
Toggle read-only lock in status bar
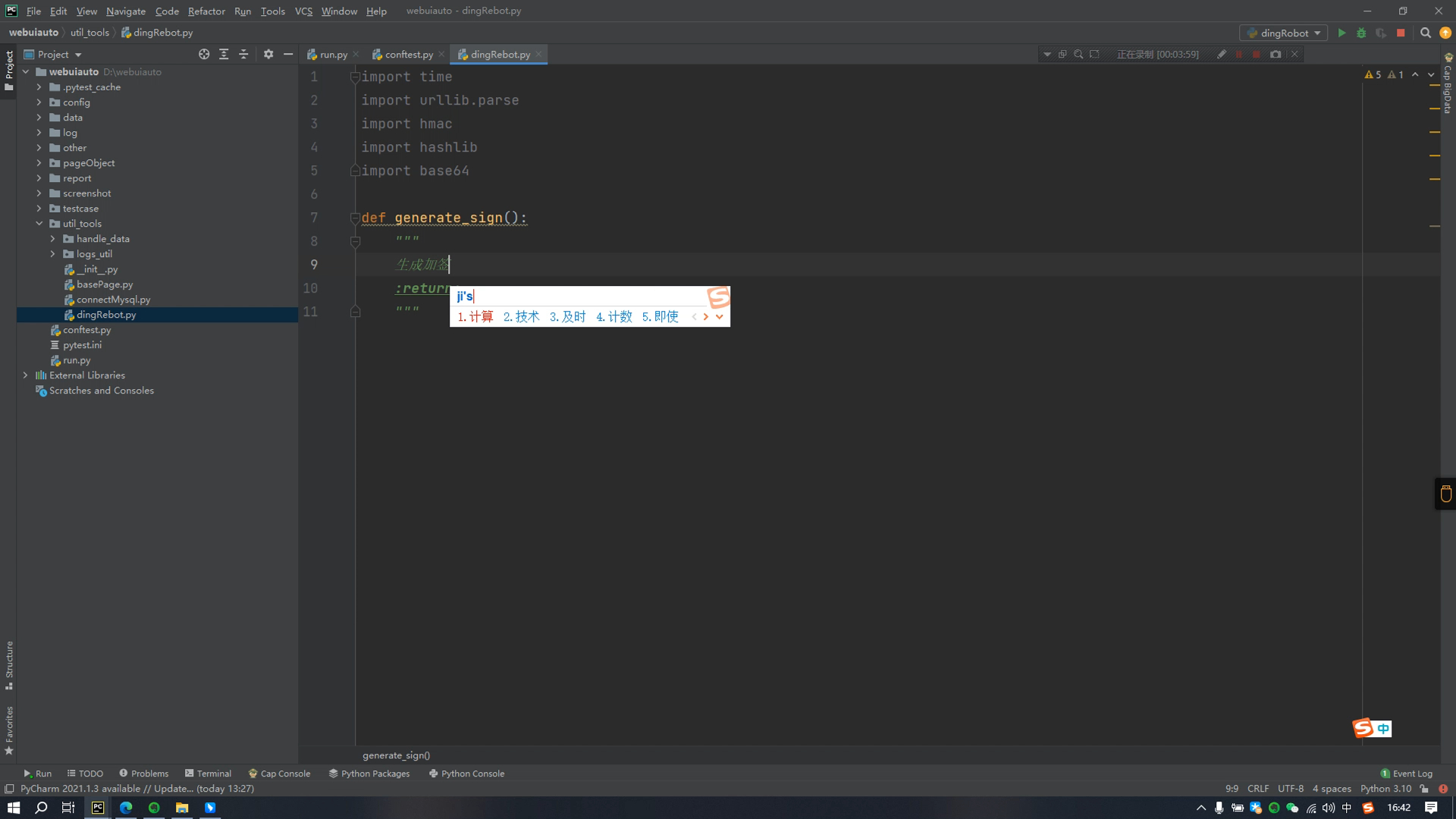1424,789
